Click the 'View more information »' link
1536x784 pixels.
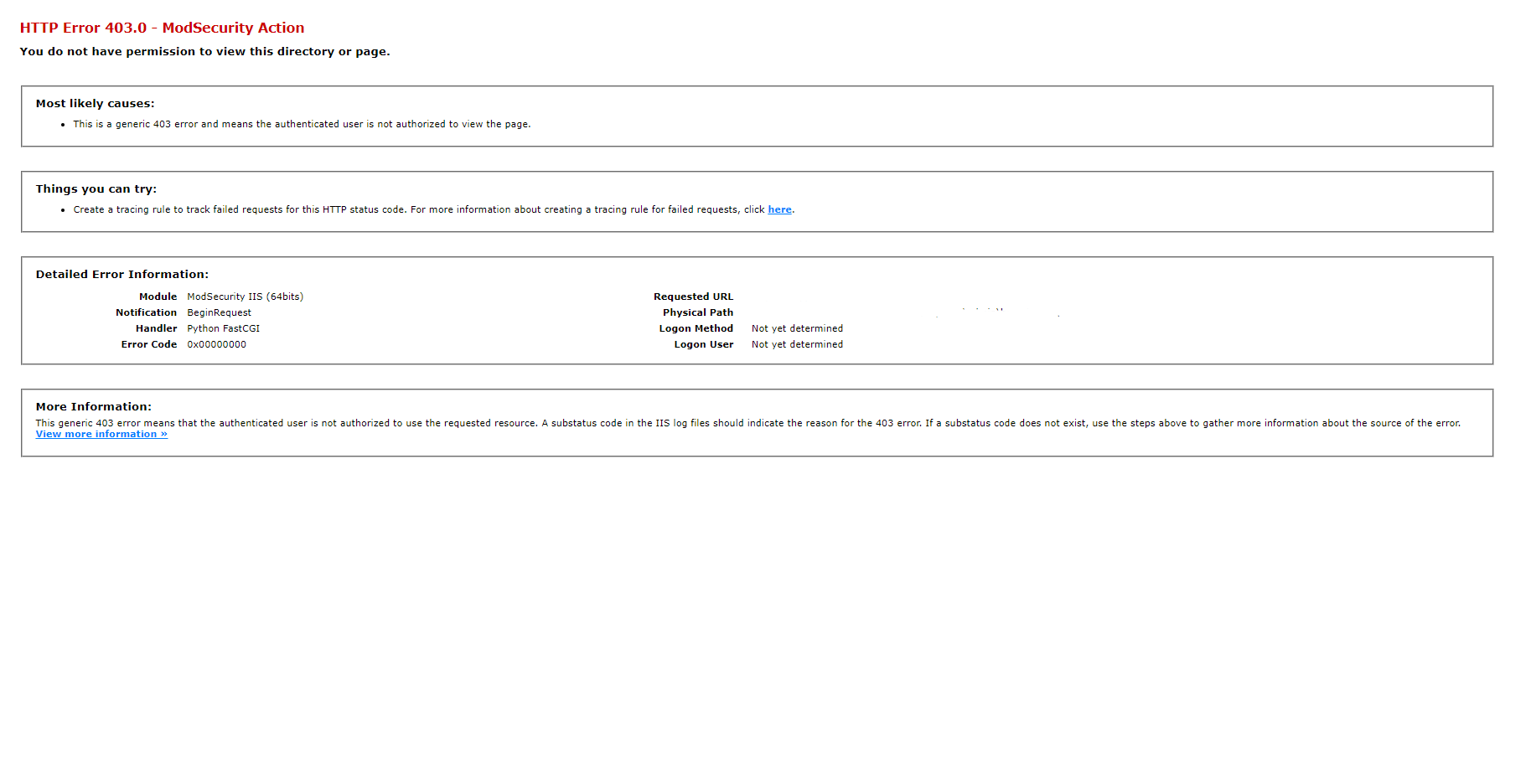101,434
